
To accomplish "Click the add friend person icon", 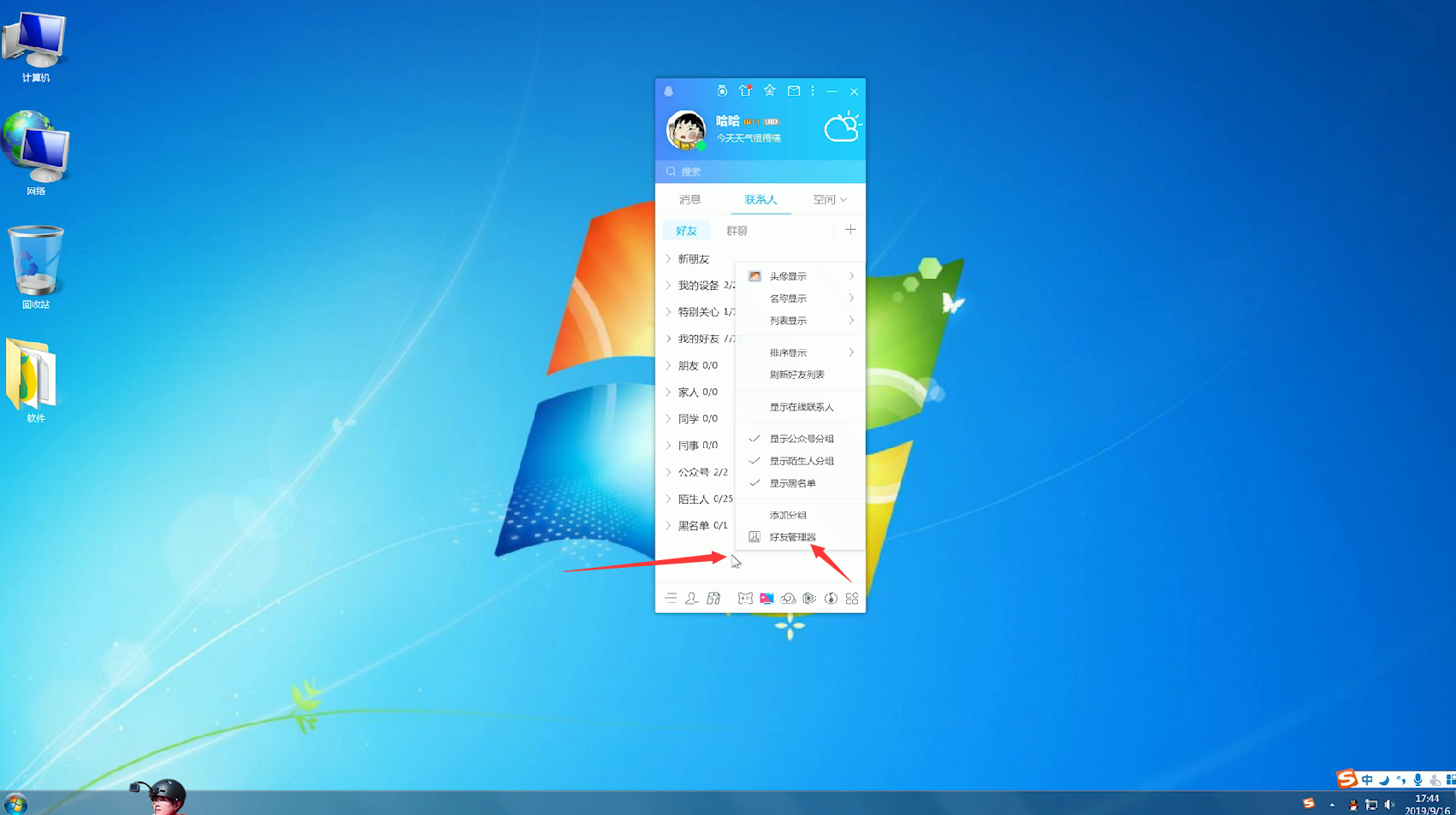I will coord(692,599).
